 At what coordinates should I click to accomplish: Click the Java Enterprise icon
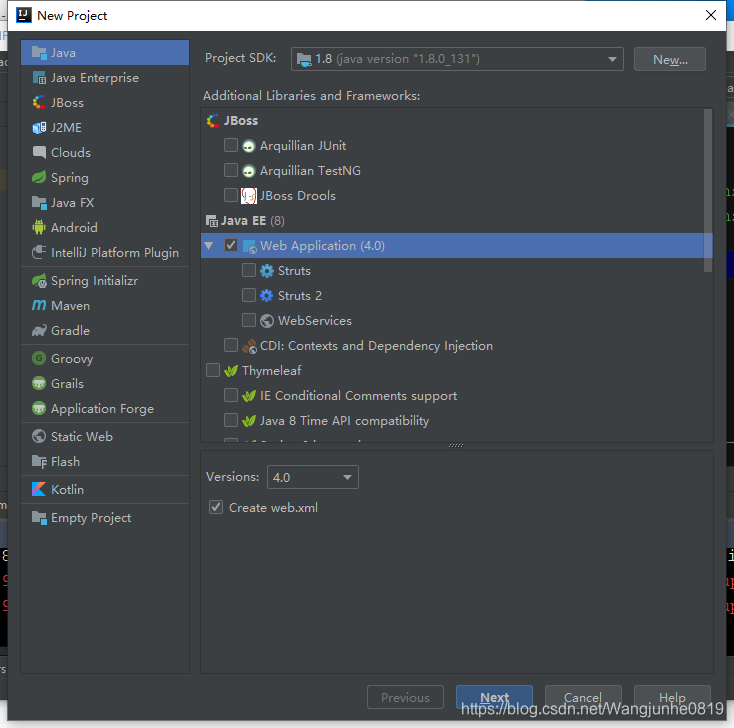coord(39,78)
